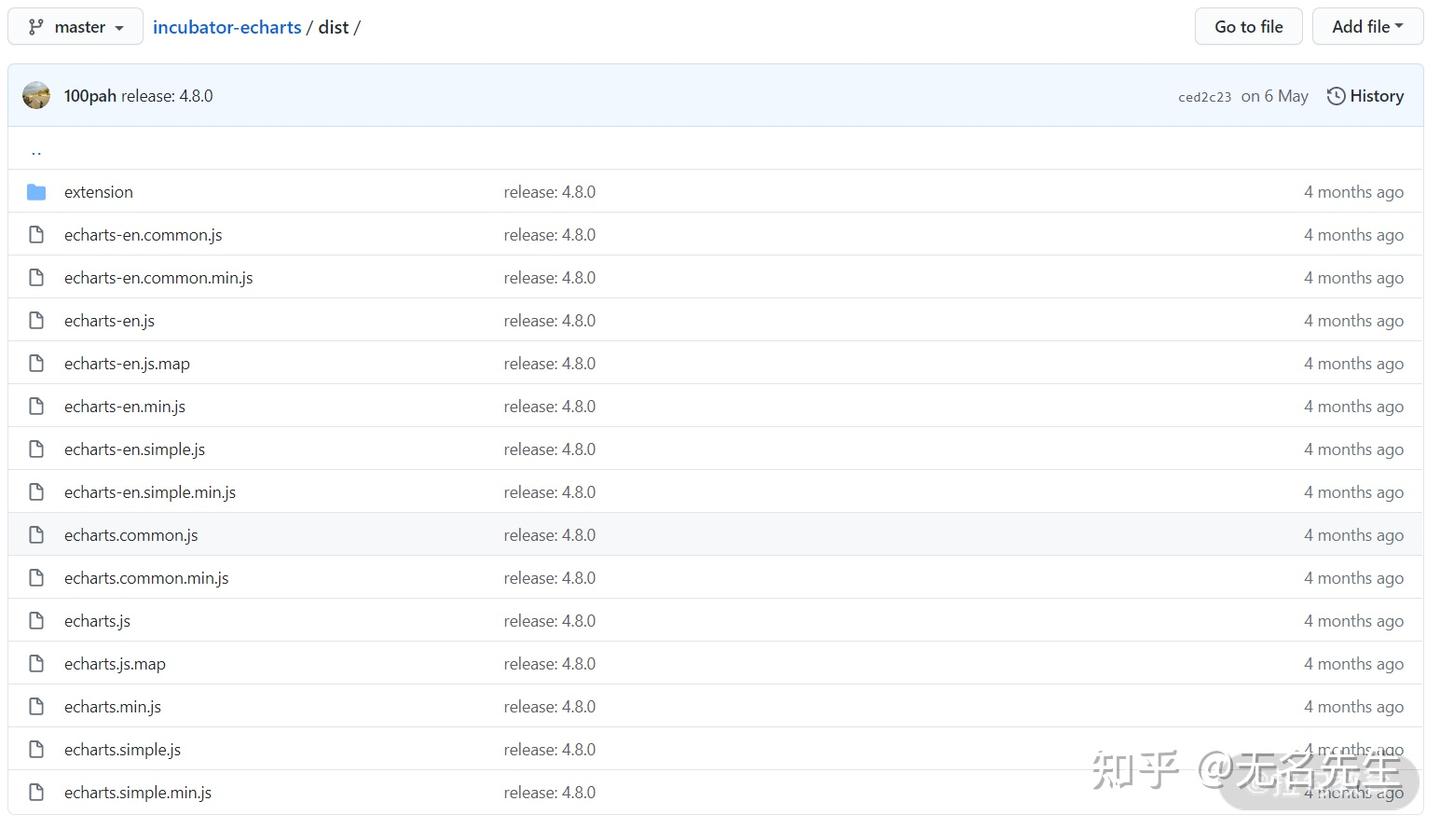Open the incubator-echarts repository link

pyautogui.click(x=227, y=27)
